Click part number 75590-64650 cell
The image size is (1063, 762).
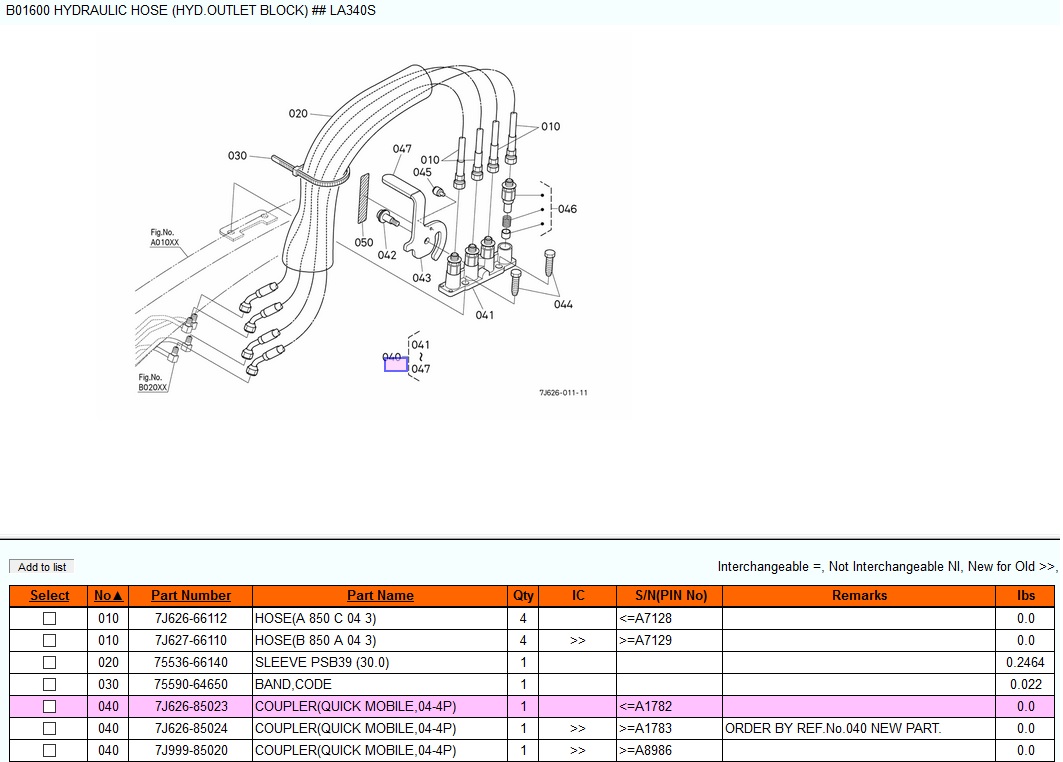tap(191, 684)
